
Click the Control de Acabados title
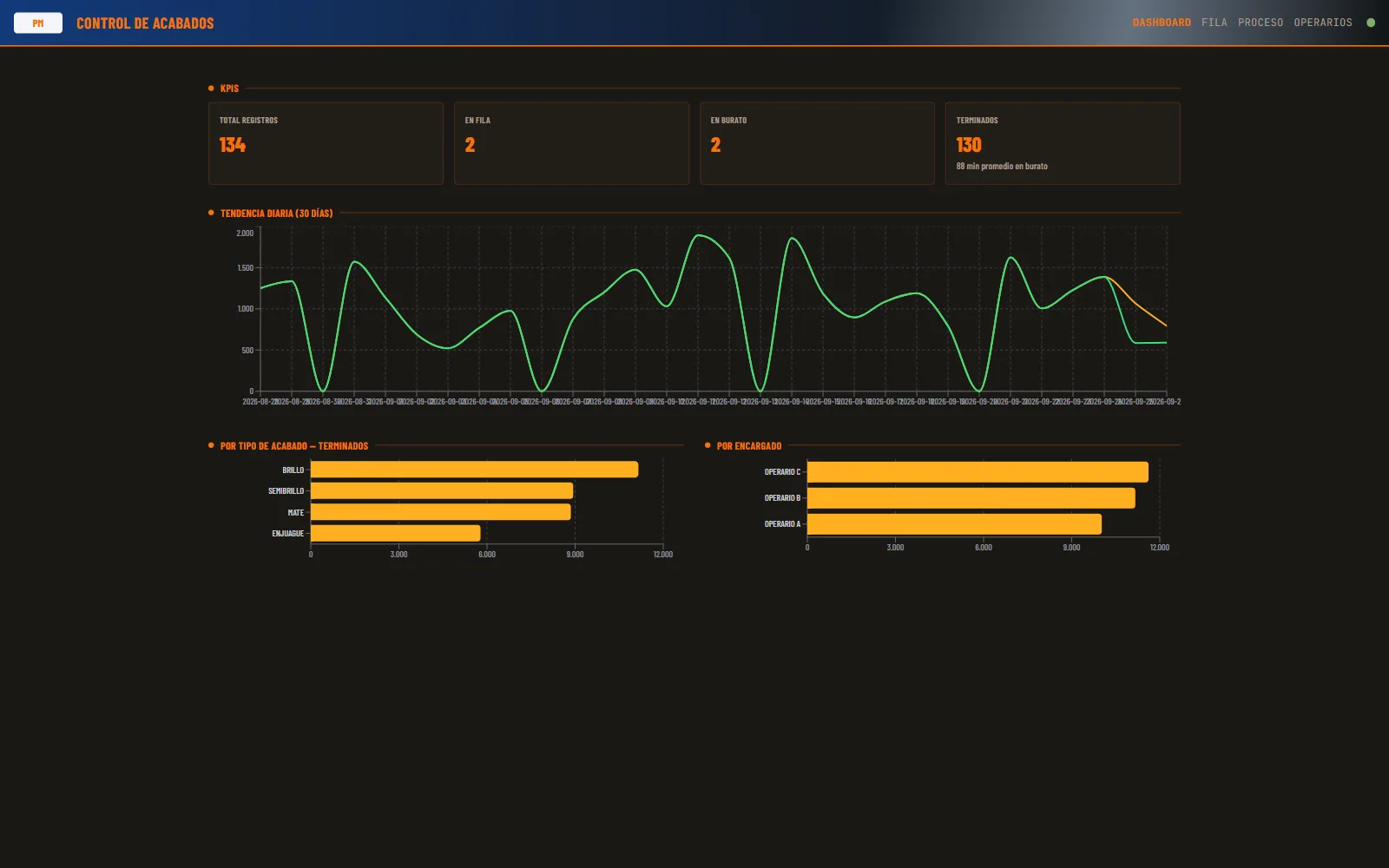pos(145,23)
